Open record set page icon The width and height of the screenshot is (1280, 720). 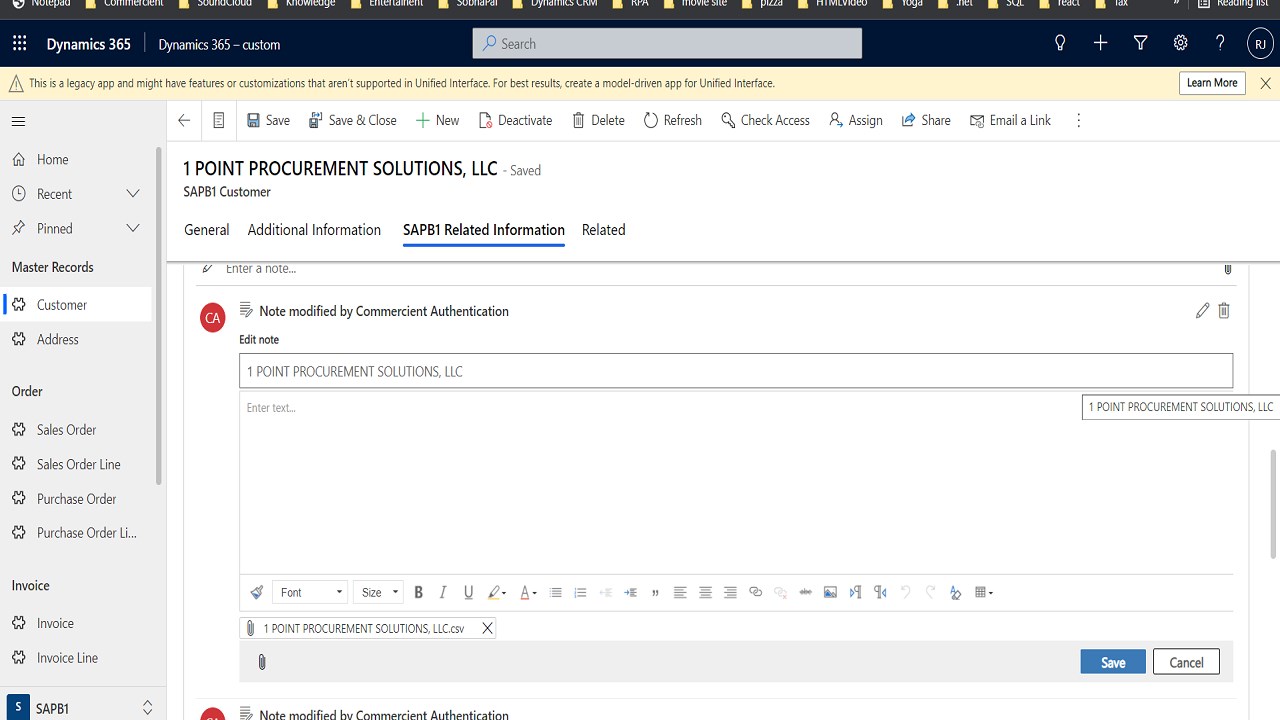pyautogui.click(x=218, y=120)
